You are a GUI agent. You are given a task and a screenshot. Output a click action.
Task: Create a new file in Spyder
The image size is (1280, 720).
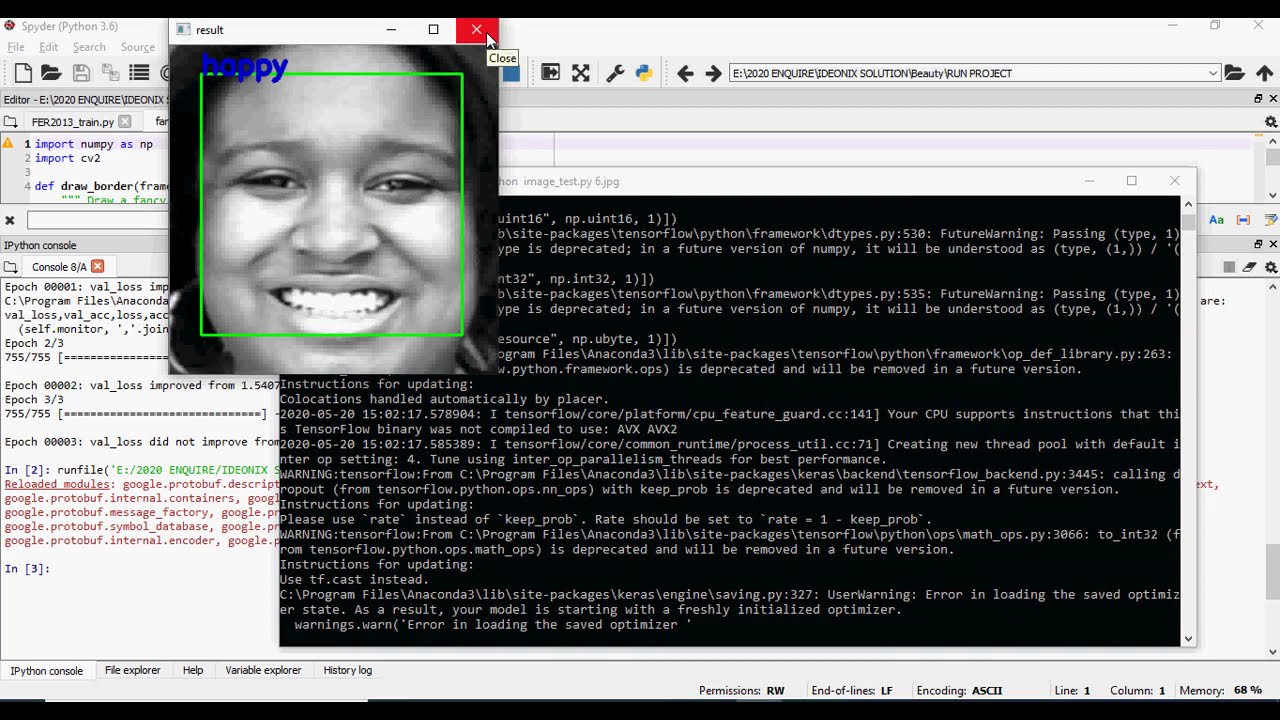[23, 73]
